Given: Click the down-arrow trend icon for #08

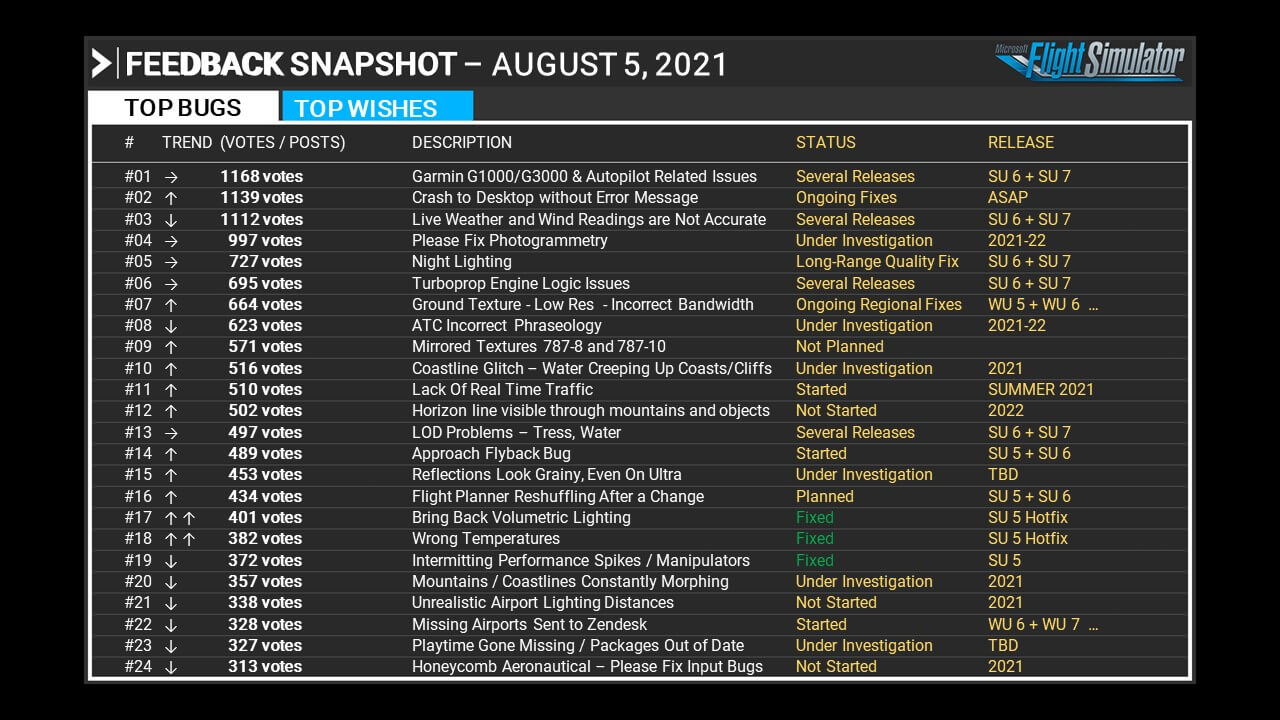Looking at the screenshot, I should (x=171, y=326).
